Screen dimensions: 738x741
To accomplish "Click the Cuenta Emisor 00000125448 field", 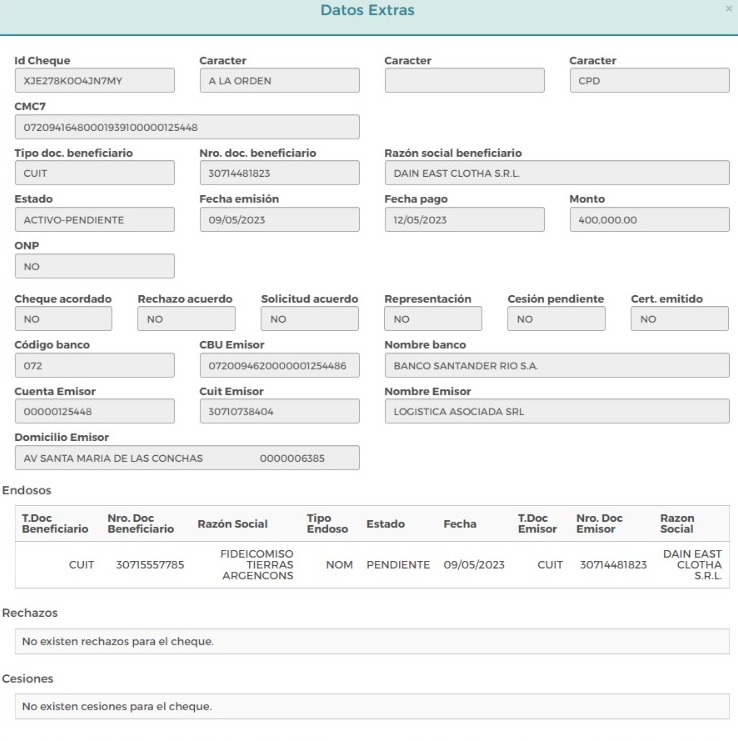I will (94, 411).
